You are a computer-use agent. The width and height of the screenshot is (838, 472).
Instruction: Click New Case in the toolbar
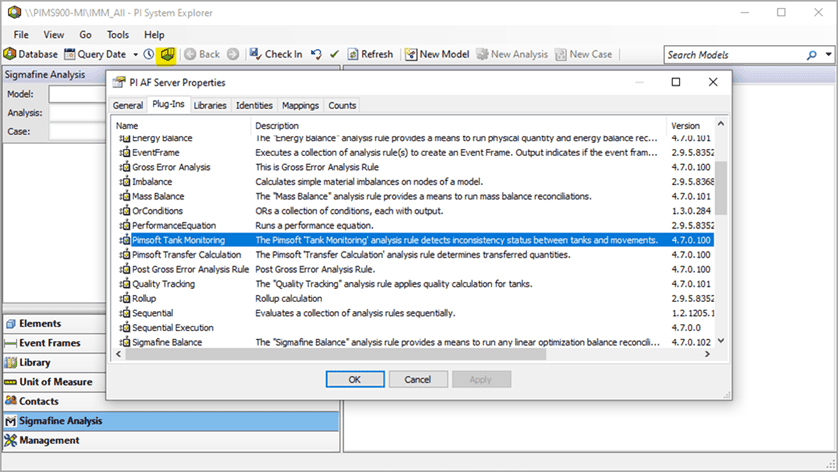[x=584, y=54]
